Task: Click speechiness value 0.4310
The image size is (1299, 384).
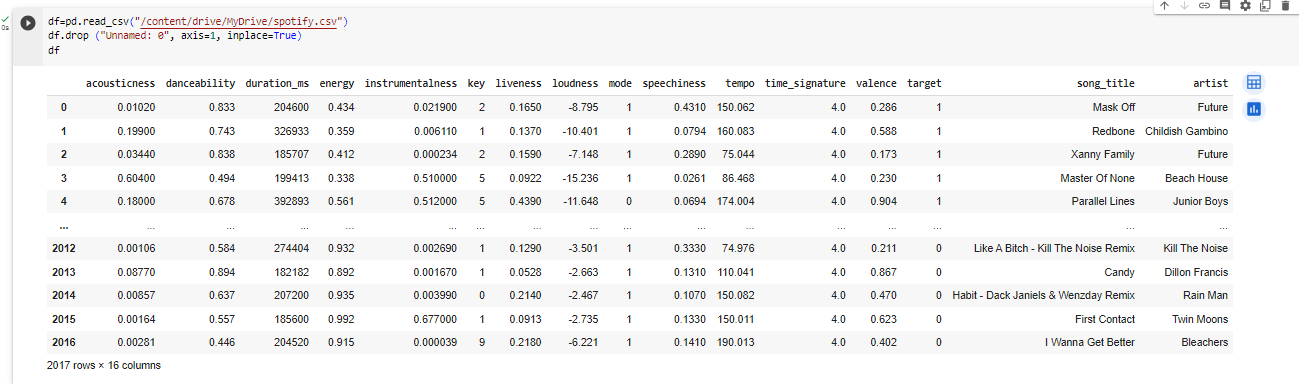Action: click(x=689, y=107)
